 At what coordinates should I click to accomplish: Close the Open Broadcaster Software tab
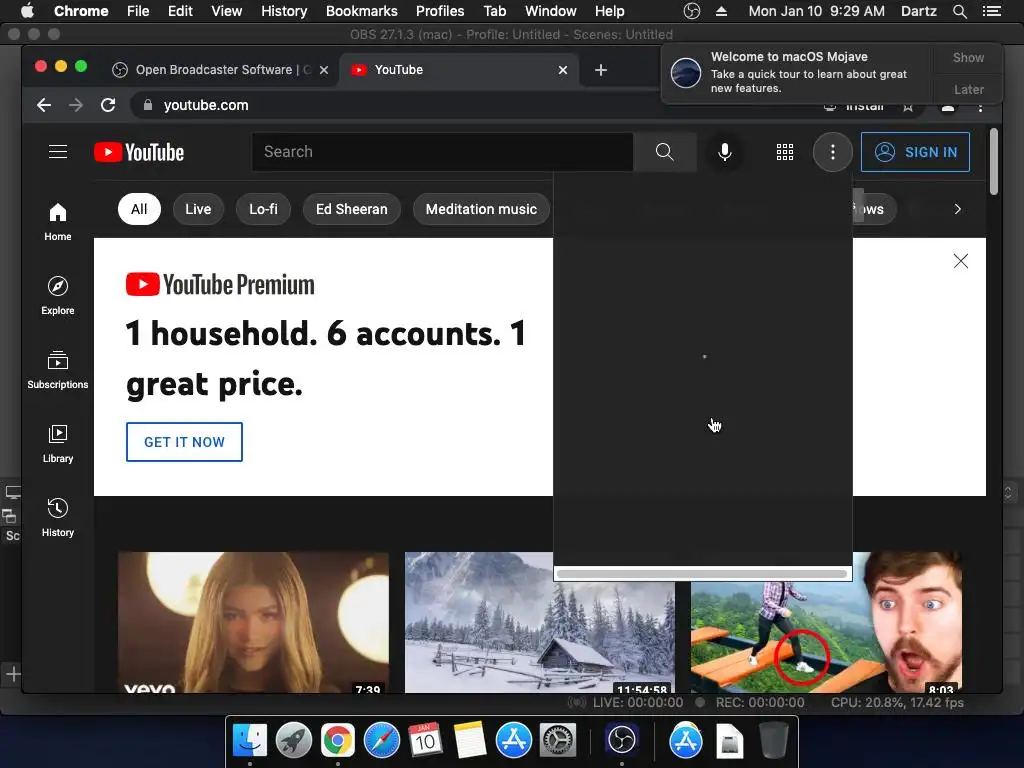click(x=324, y=70)
